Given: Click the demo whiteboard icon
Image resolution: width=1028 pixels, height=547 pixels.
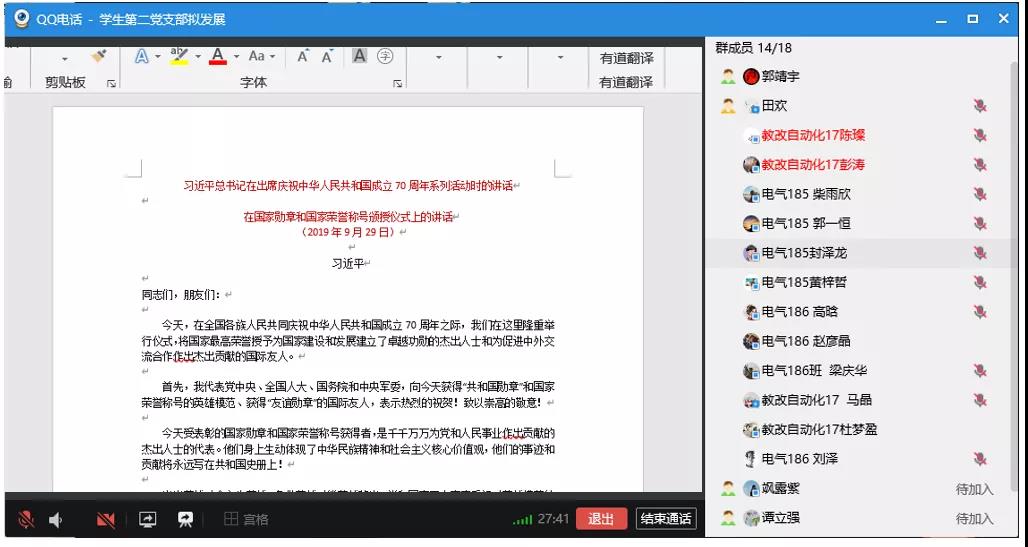Looking at the screenshot, I should click(x=185, y=519).
